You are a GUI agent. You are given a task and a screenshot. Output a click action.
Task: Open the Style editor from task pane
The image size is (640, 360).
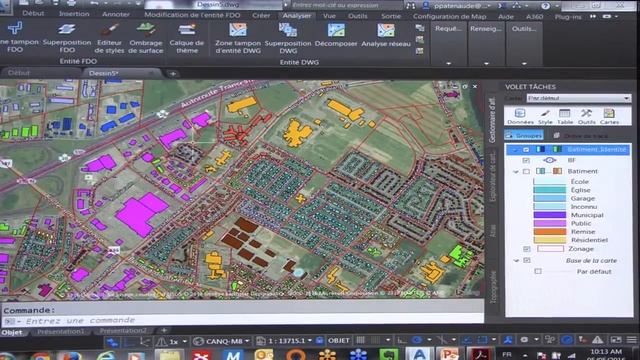[x=545, y=116]
